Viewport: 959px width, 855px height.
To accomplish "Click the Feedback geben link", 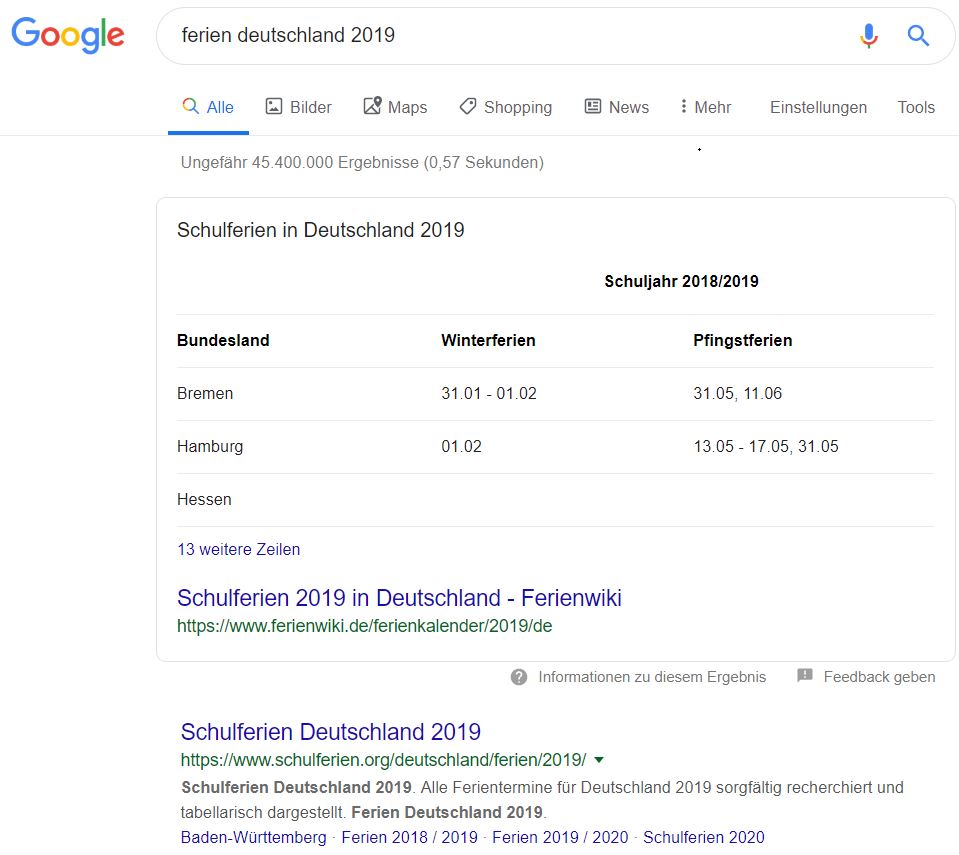I will [x=878, y=677].
